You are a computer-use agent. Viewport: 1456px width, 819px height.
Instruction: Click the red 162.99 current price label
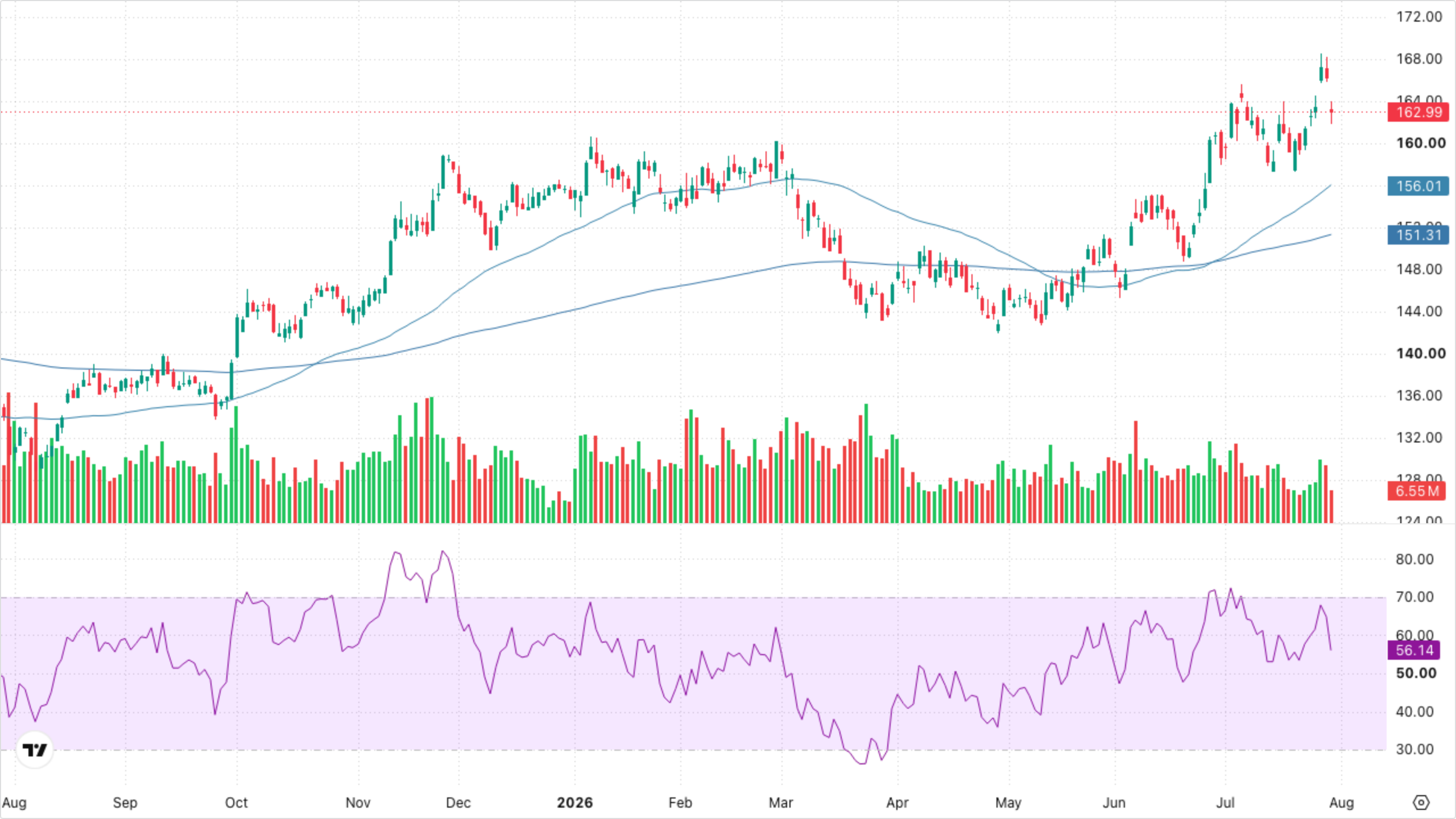pyautogui.click(x=1418, y=112)
